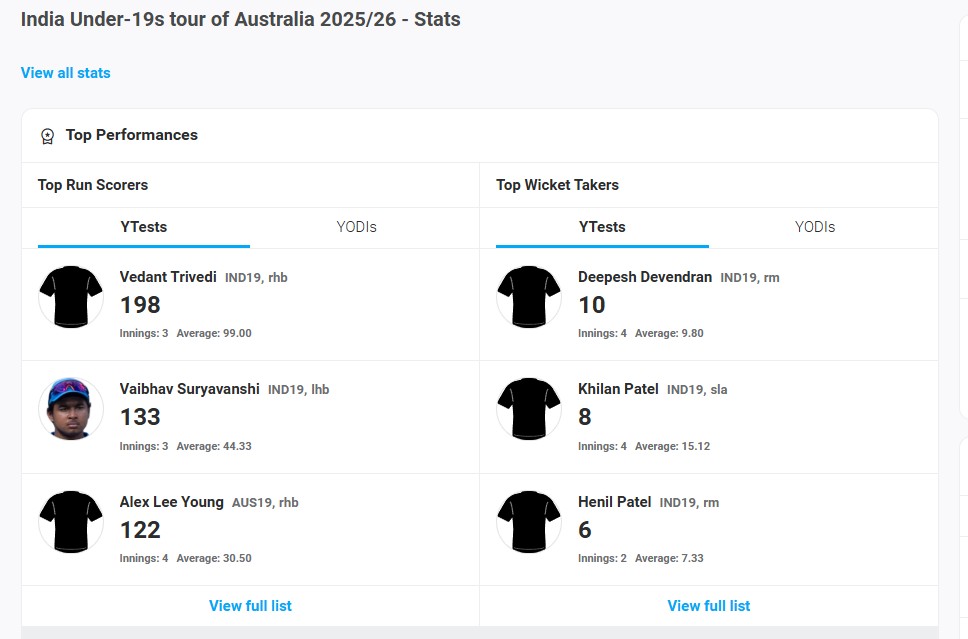Viewport: 968px width, 639px height.
Task: View full list of top wicket takers
Action: tap(709, 606)
